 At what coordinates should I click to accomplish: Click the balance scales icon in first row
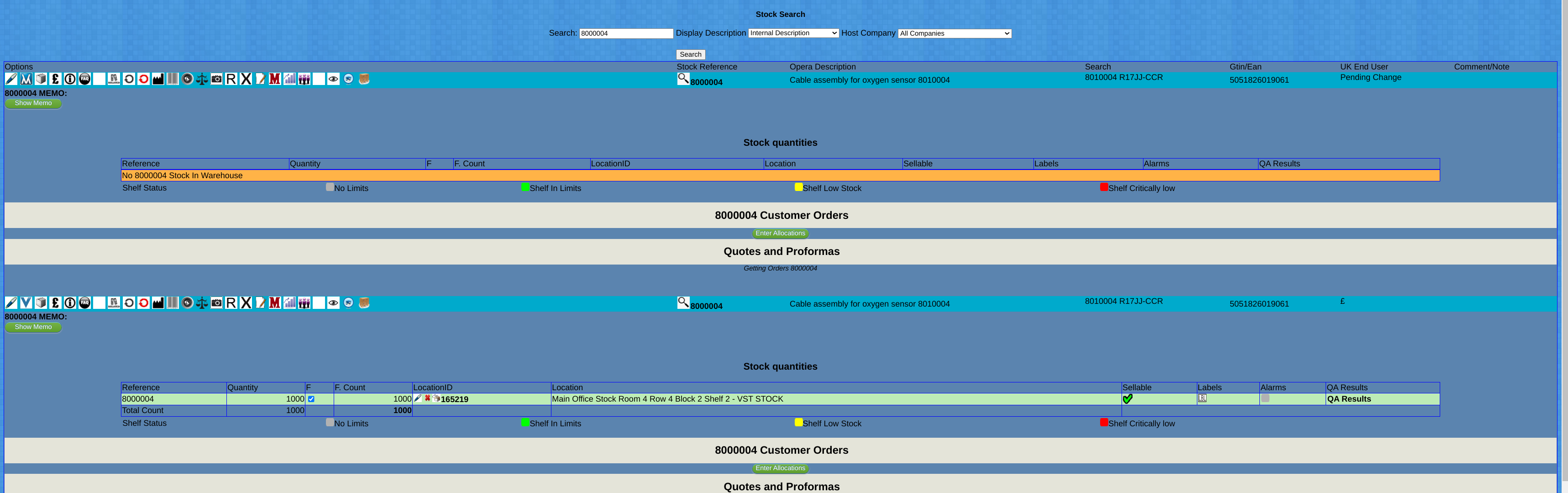pyautogui.click(x=202, y=79)
